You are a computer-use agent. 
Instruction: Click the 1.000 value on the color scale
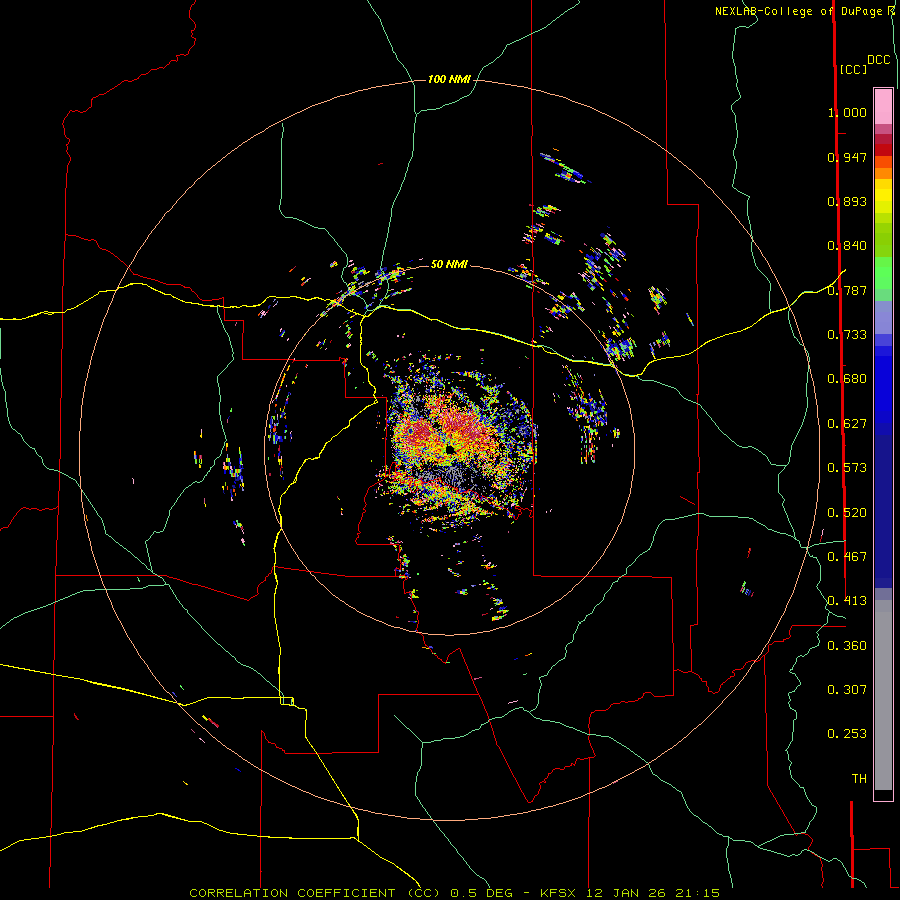pyautogui.click(x=847, y=112)
